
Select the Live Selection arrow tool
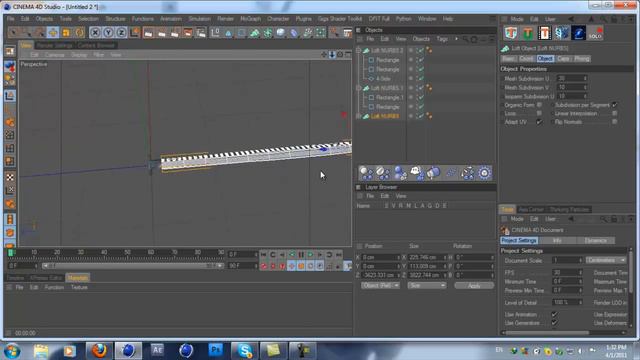(x=13, y=33)
